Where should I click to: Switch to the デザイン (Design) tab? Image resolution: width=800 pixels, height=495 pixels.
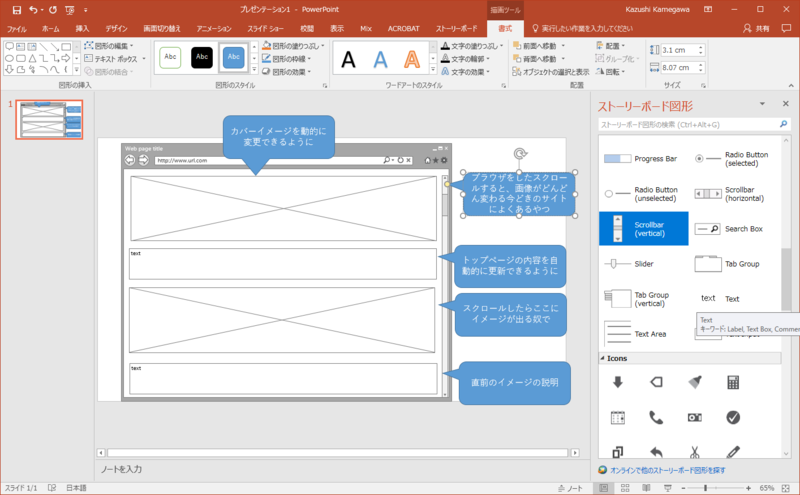[116, 29]
